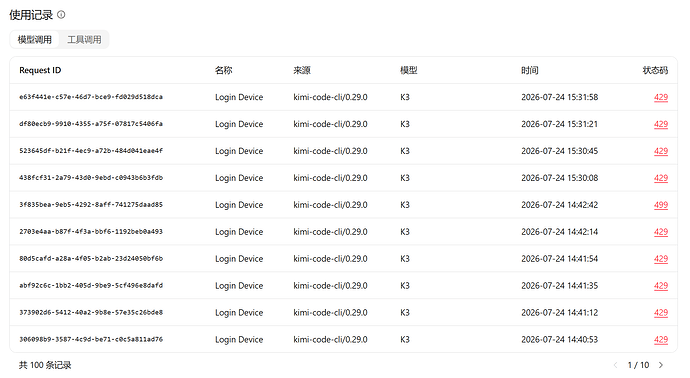Open status 429 link for 15:30:08 row
Viewport: 690px width, 378px height.
click(x=661, y=178)
